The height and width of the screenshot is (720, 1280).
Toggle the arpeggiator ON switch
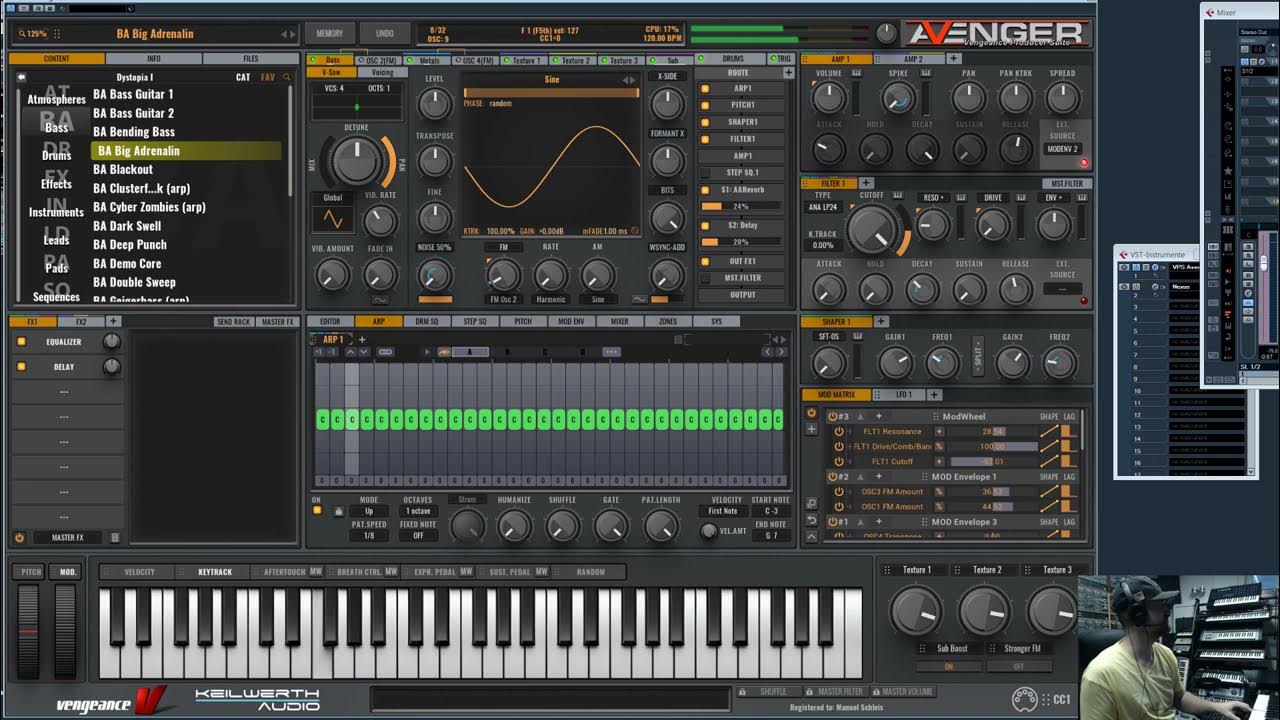tap(317, 510)
